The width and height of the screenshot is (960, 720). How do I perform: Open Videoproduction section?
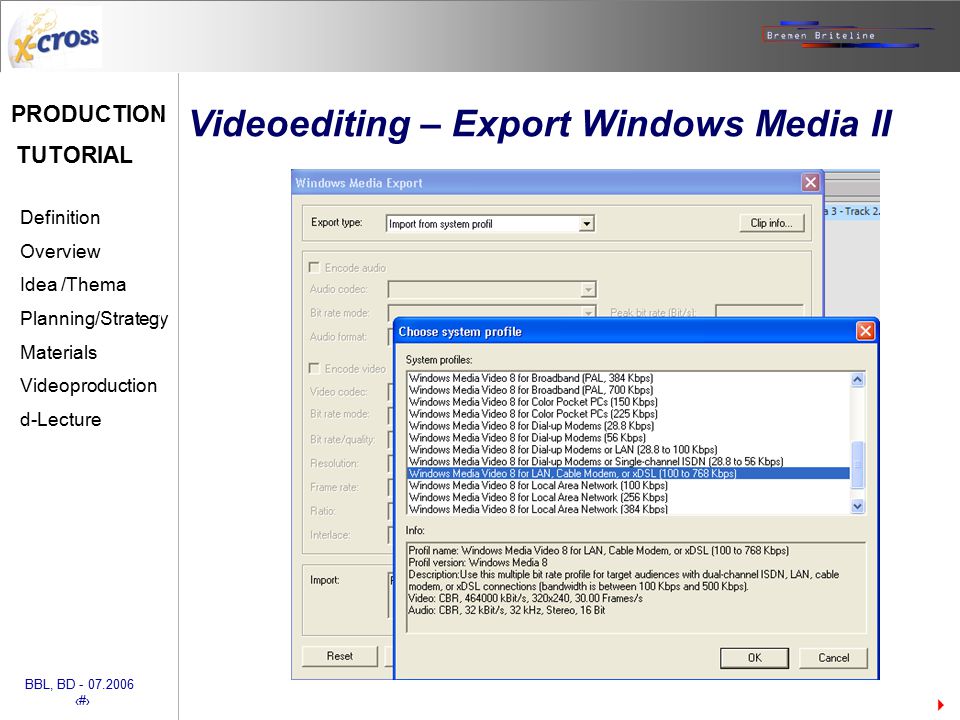click(89, 386)
